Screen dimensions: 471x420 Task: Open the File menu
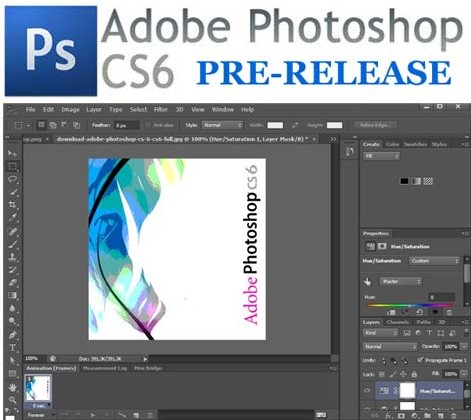[x=31, y=109]
